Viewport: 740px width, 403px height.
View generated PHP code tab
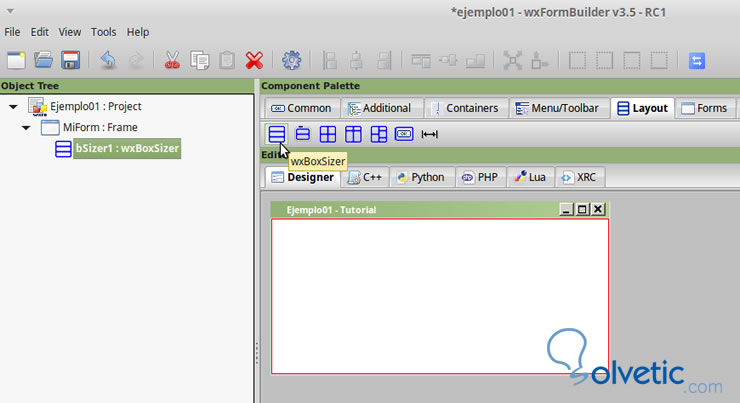(480, 177)
